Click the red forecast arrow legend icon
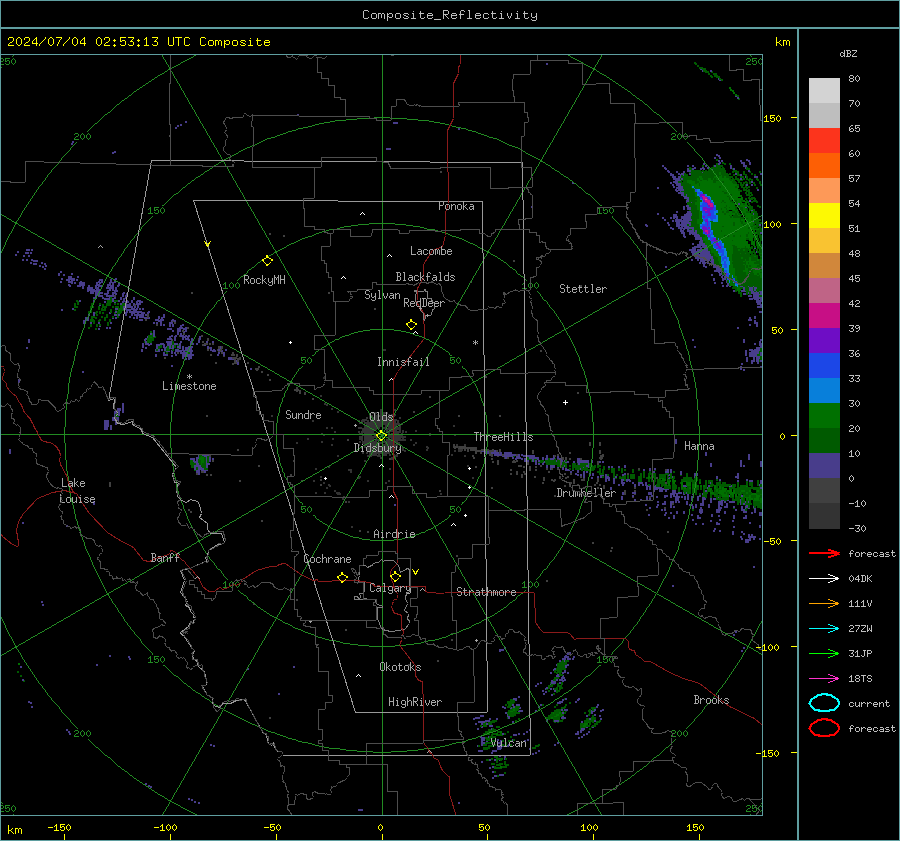Screen dimensions: 900x841 coord(824,553)
